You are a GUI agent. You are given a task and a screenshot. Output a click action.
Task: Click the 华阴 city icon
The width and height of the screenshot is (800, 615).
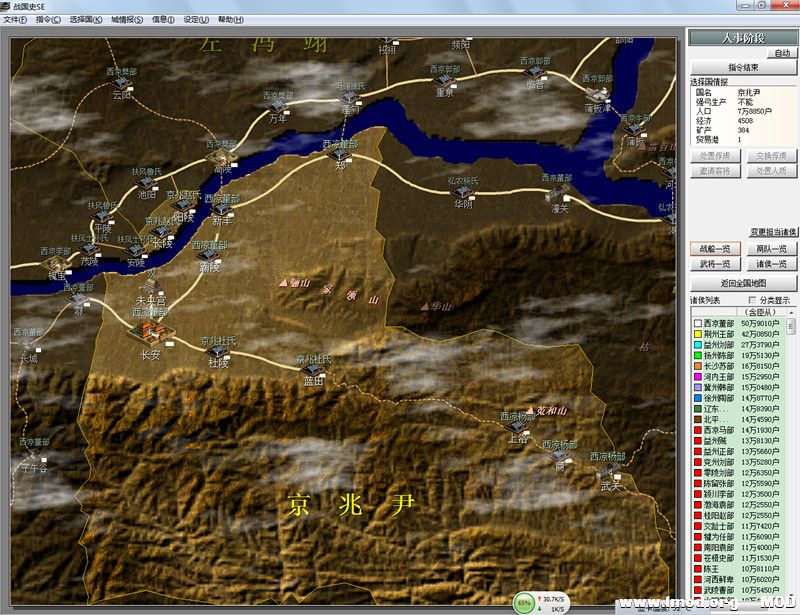pyautogui.click(x=462, y=190)
